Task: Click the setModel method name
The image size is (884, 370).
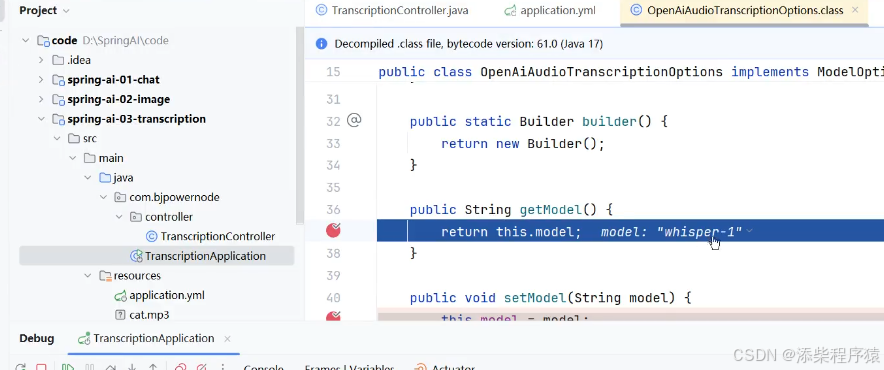Action: click(534, 298)
